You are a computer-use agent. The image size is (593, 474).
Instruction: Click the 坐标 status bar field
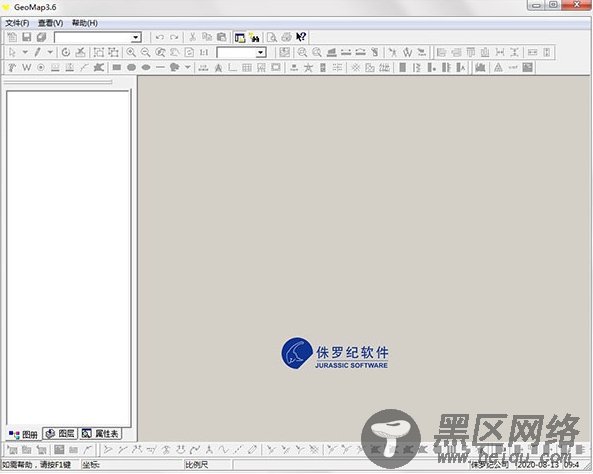pos(131,465)
